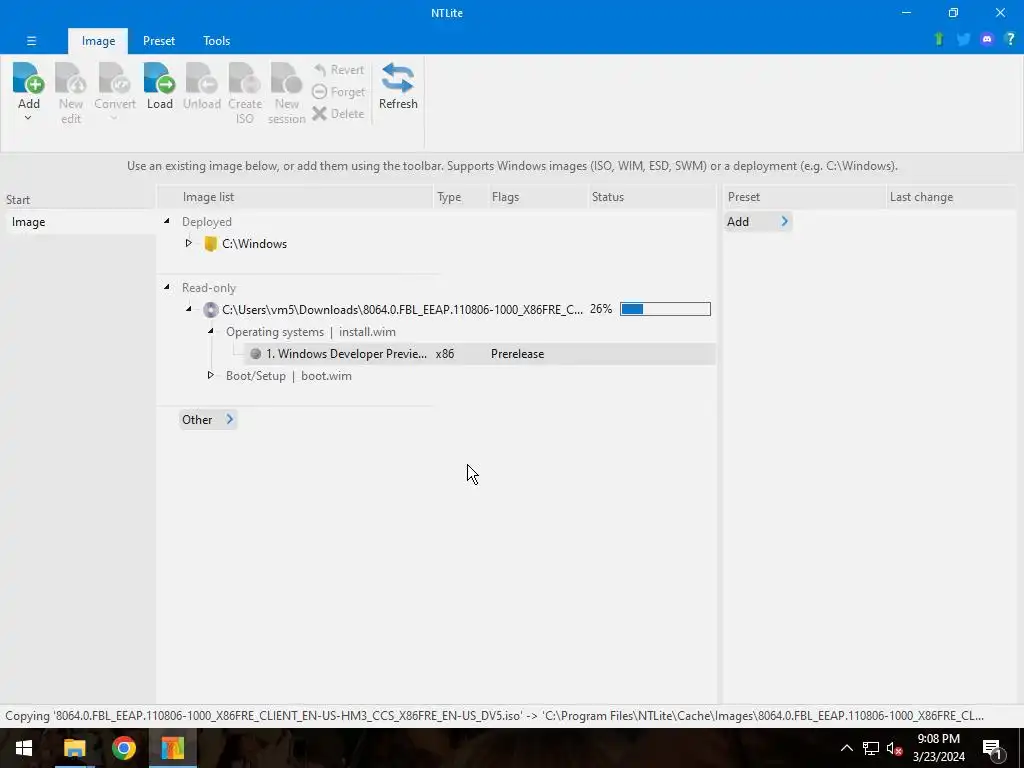1024x768 pixels.
Task: Expand the Other section
Action: tap(208, 419)
